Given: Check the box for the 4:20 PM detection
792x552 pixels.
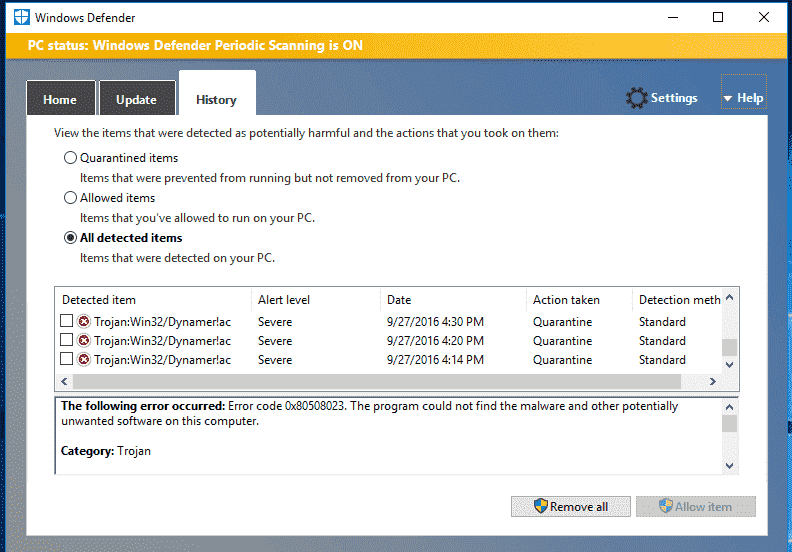Looking at the screenshot, I should point(66,340).
